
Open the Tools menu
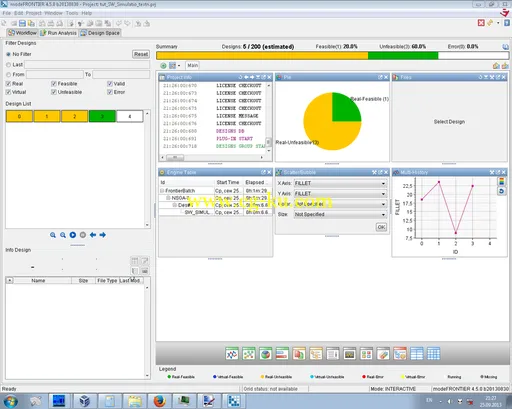[x=72, y=13]
